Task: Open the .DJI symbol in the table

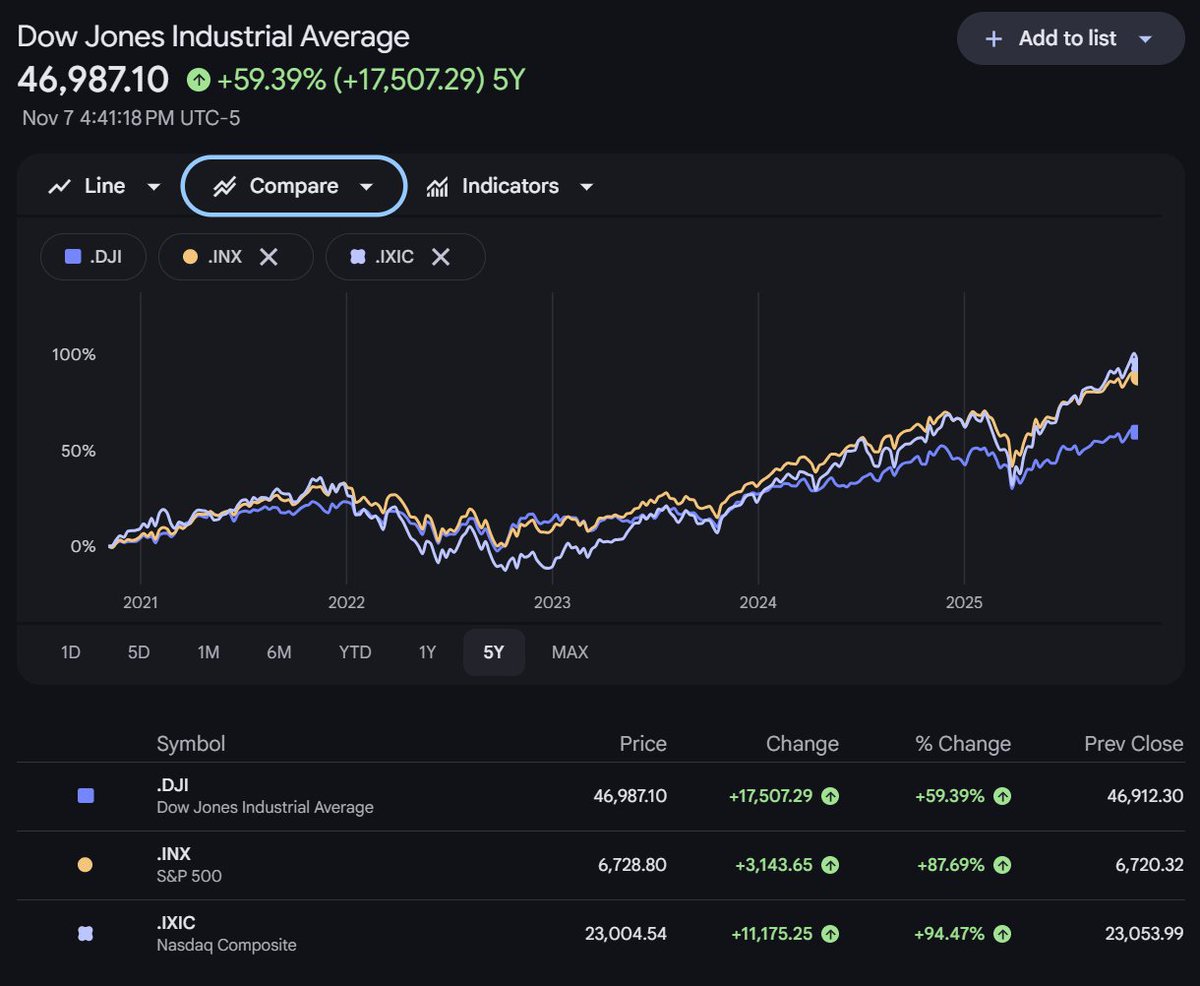Action: tap(173, 785)
